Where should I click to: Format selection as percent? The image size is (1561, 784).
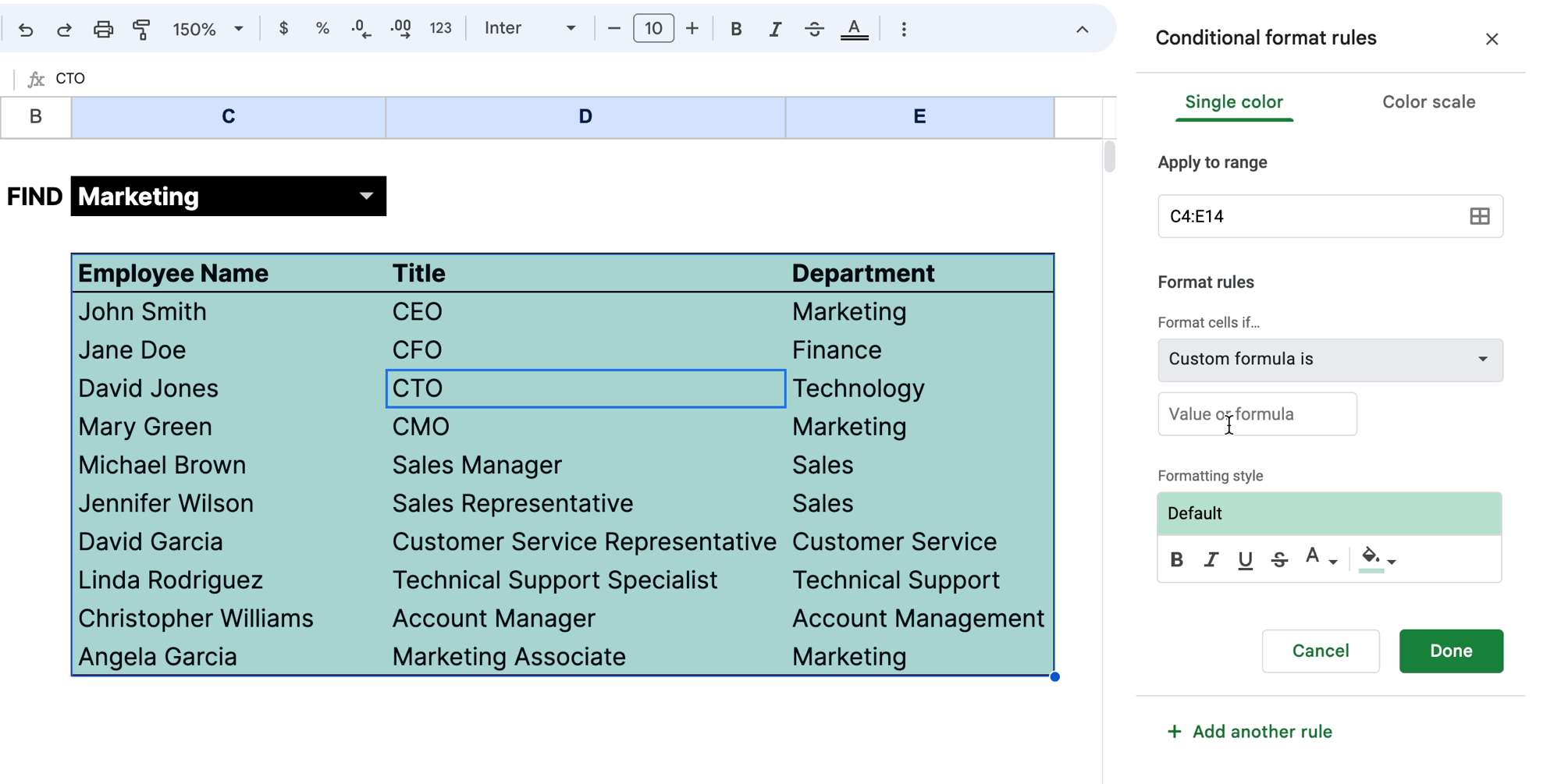(x=322, y=29)
